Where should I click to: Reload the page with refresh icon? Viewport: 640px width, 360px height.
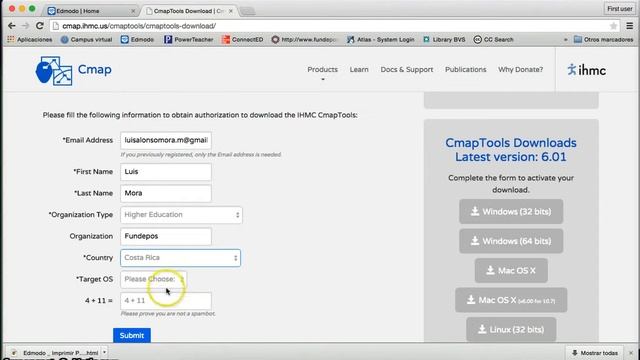pos(40,26)
